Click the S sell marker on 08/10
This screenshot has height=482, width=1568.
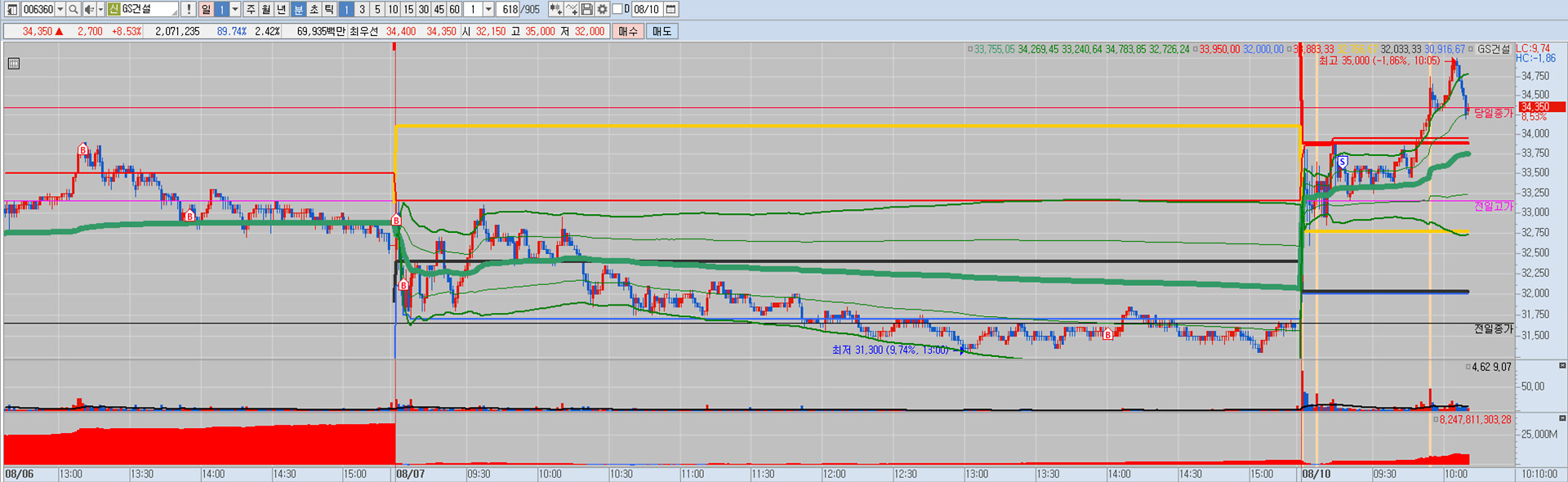tap(1343, 162)
